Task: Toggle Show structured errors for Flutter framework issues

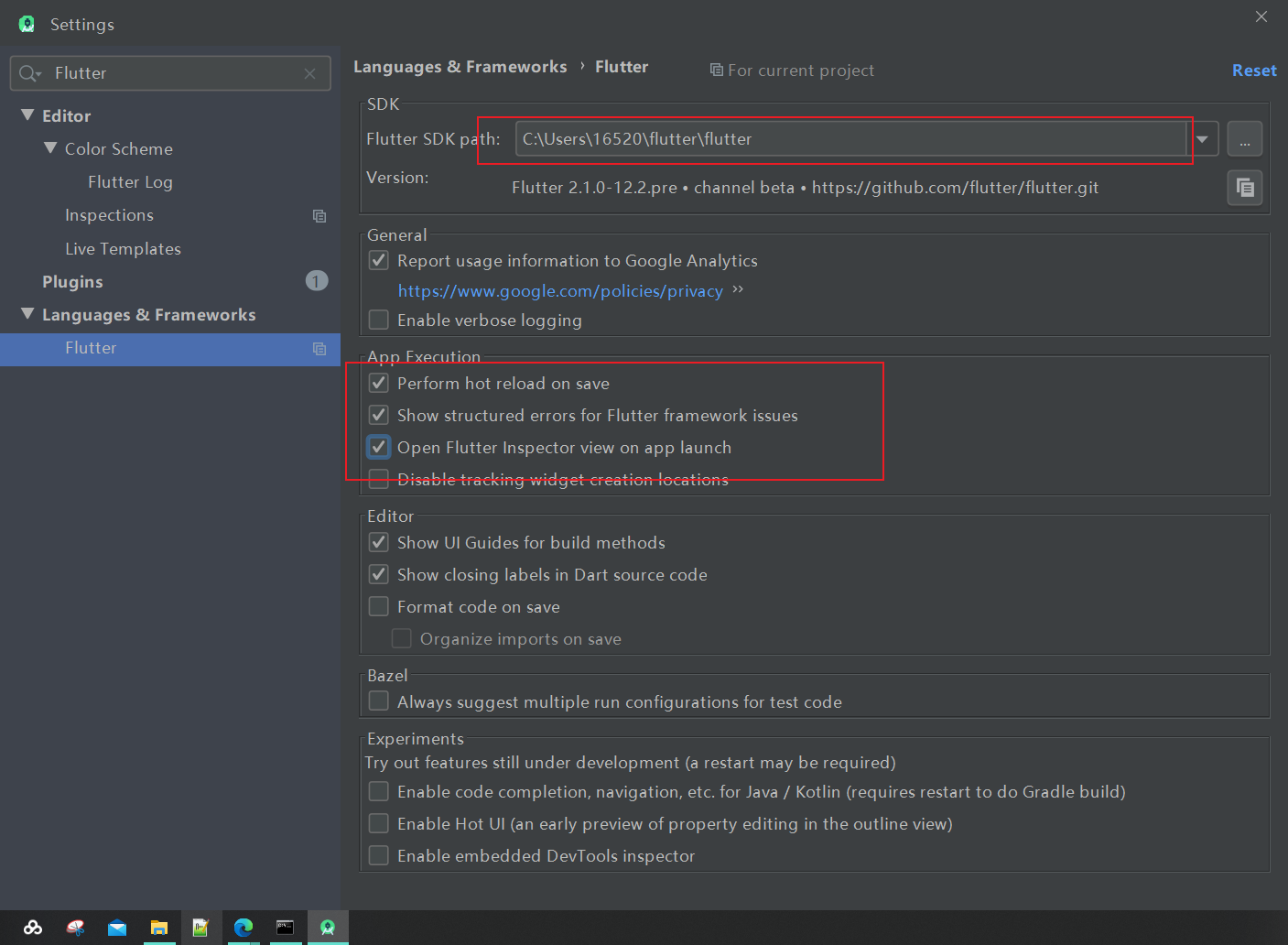Action: (378, 415)
